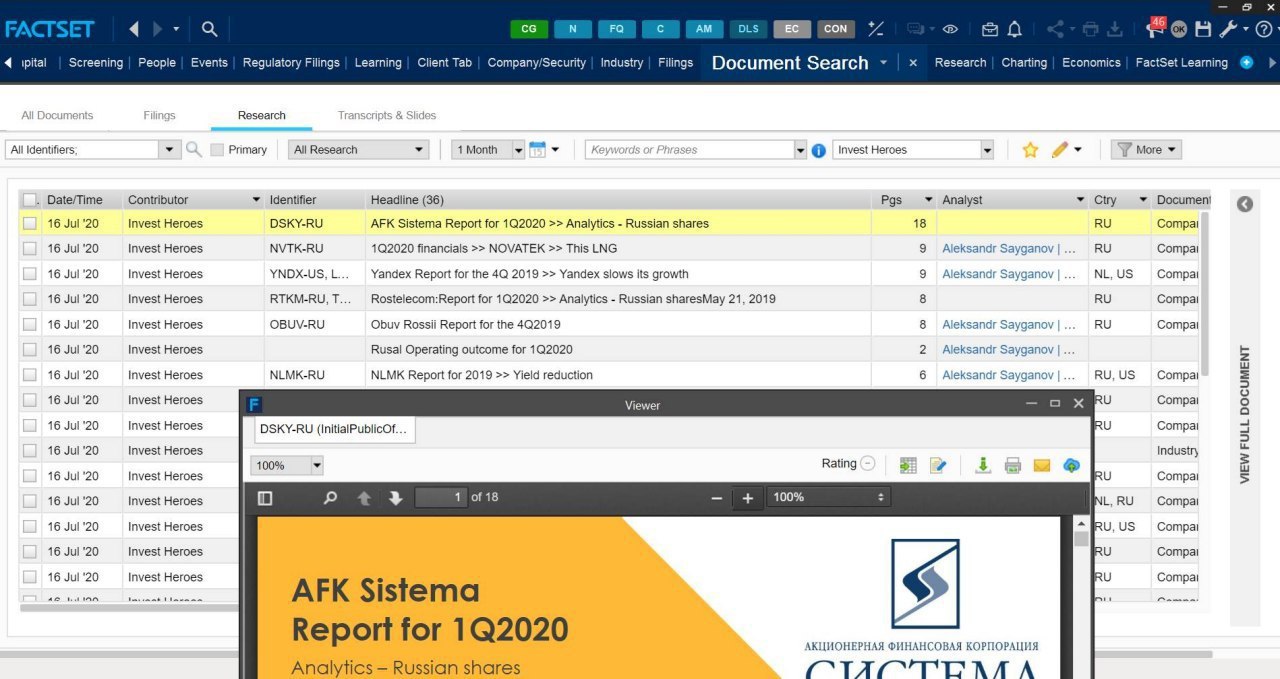The width and height of the screenshot is (1280, 679).
Task: Toggle the PDF sidebar panel
Action: 265,497
